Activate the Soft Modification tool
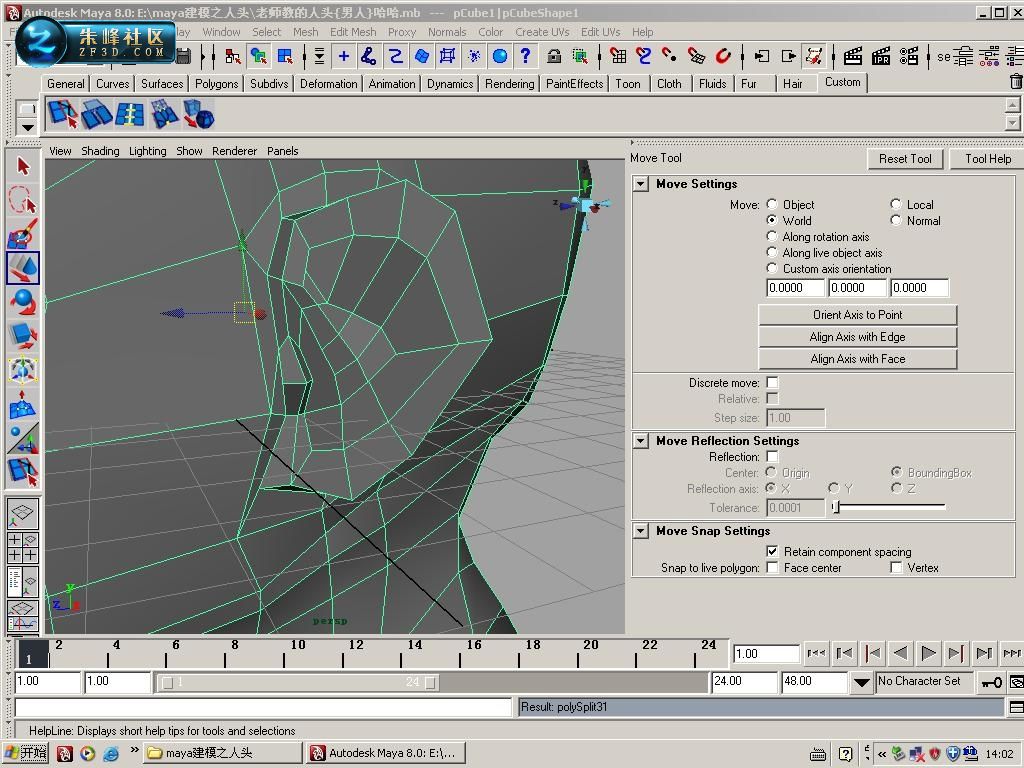Viewport: 1024px width, 768px height. pos(23,404)
